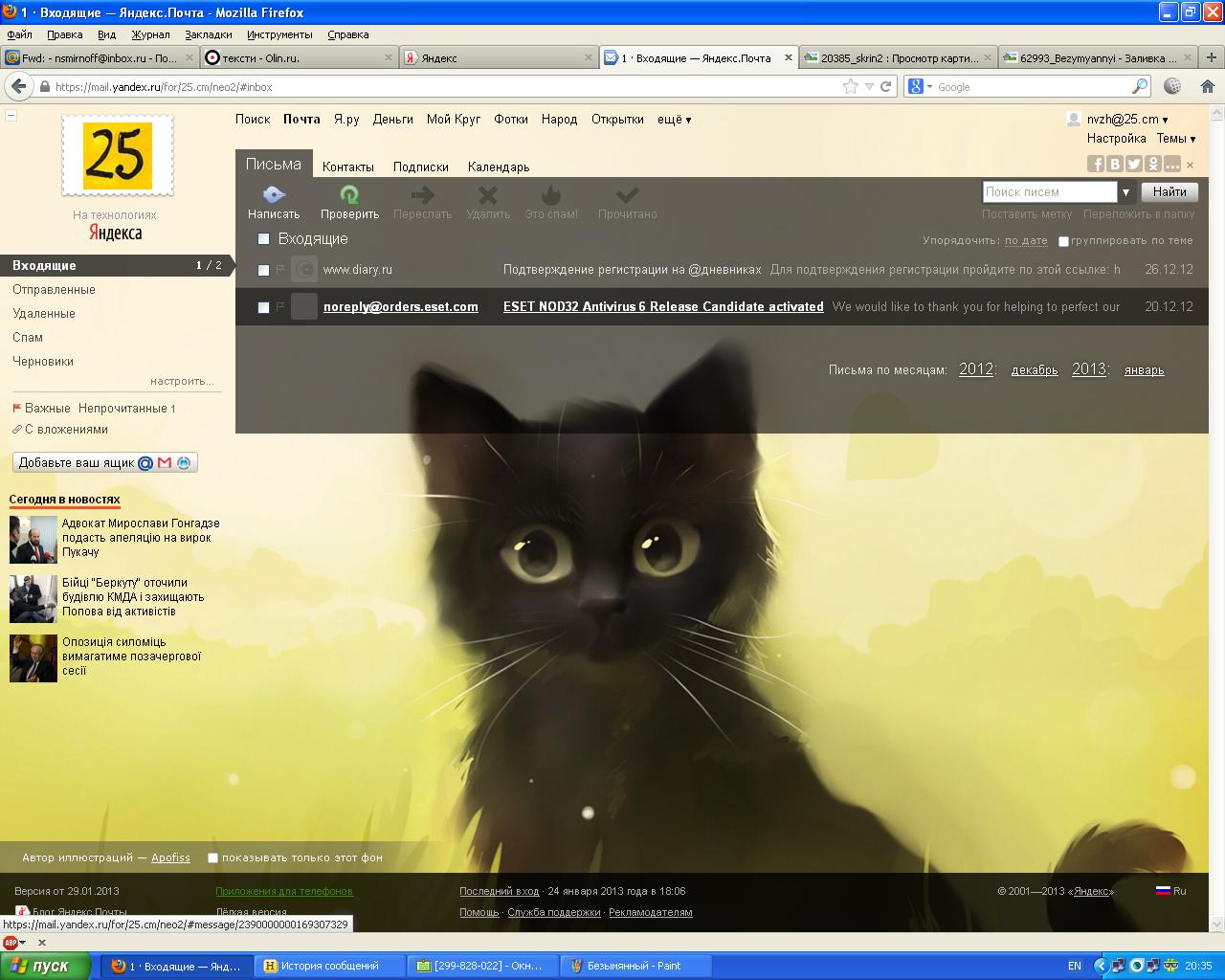
Task: Switch to the Контакты tab
Action: tap(348, 167)
